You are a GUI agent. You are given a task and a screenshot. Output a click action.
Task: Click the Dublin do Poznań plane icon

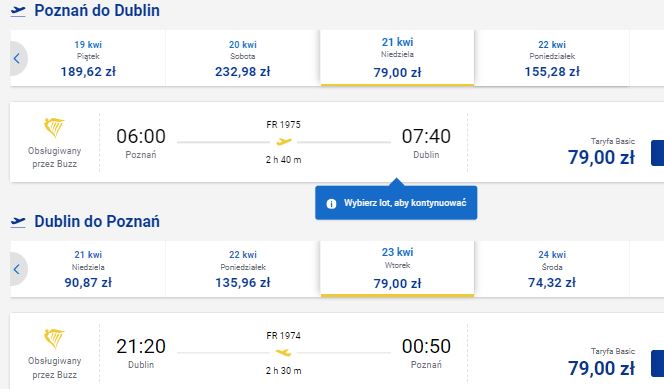click(x=18, y=221)
